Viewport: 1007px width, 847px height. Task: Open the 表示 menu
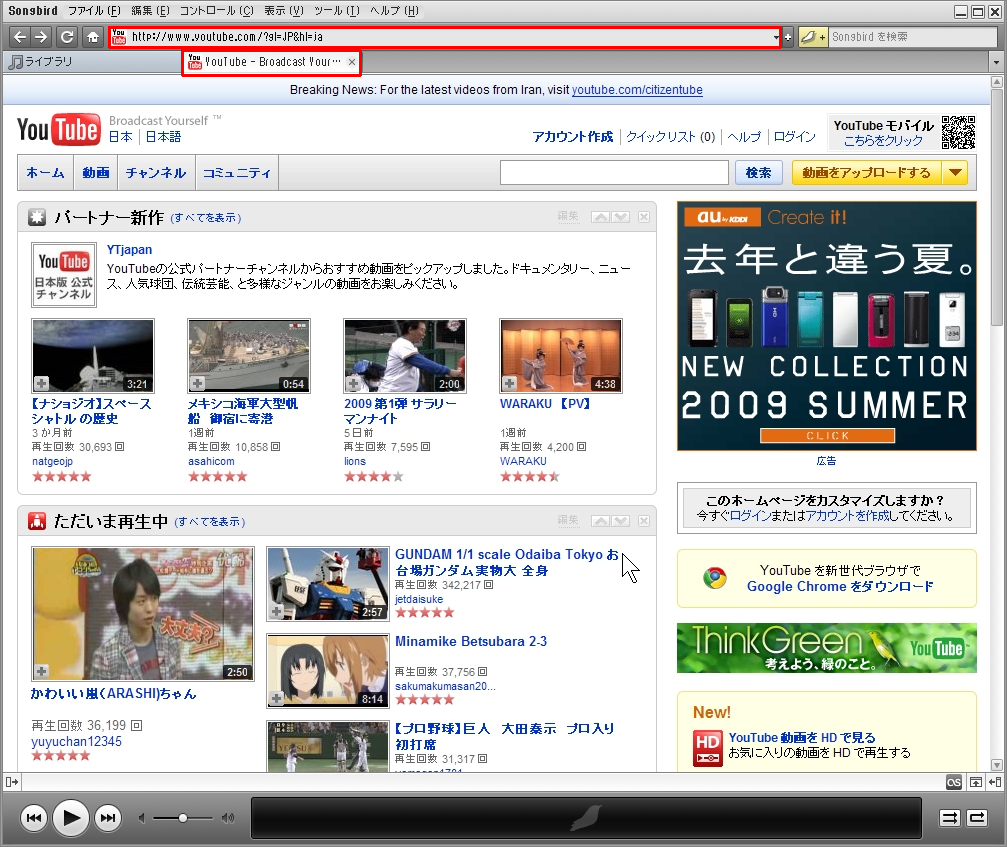[284, 11]
